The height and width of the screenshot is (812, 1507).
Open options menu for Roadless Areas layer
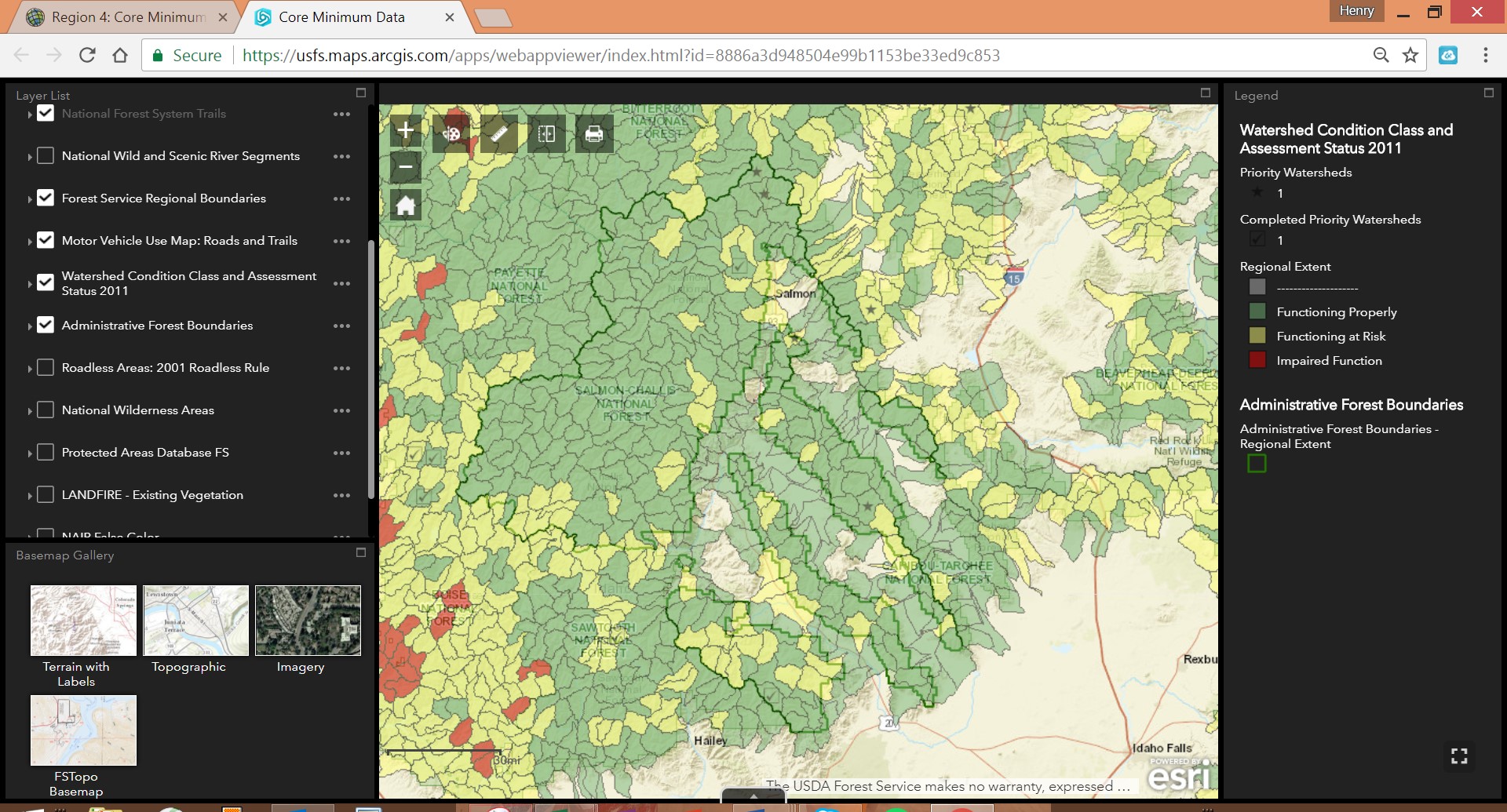(341, 368)
